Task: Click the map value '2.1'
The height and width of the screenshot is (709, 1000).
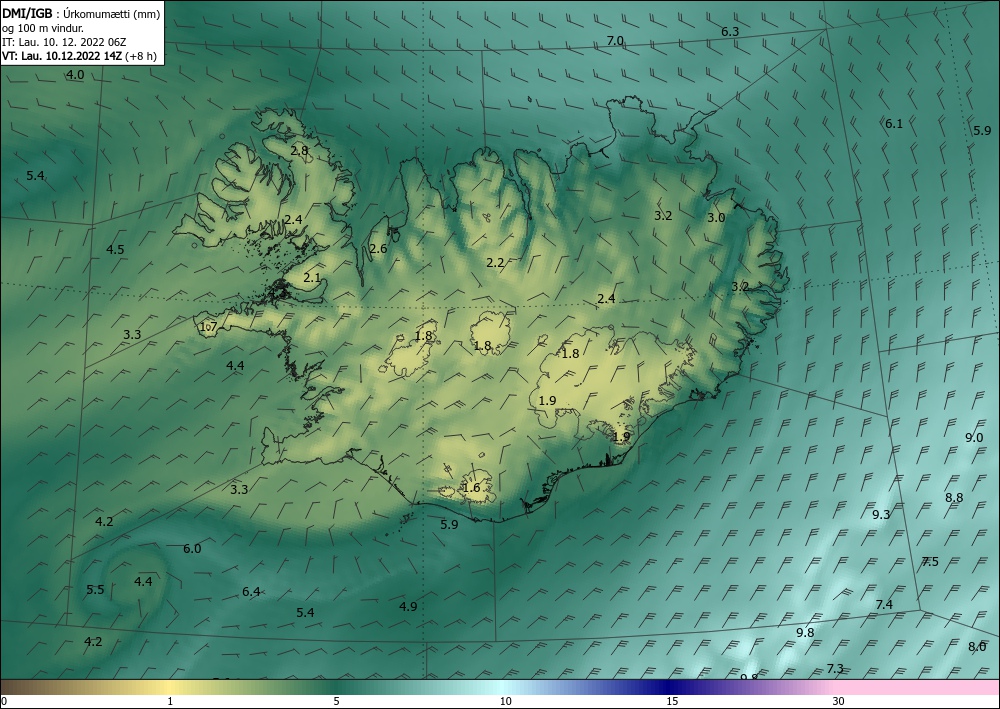Action: coord(312,277)
